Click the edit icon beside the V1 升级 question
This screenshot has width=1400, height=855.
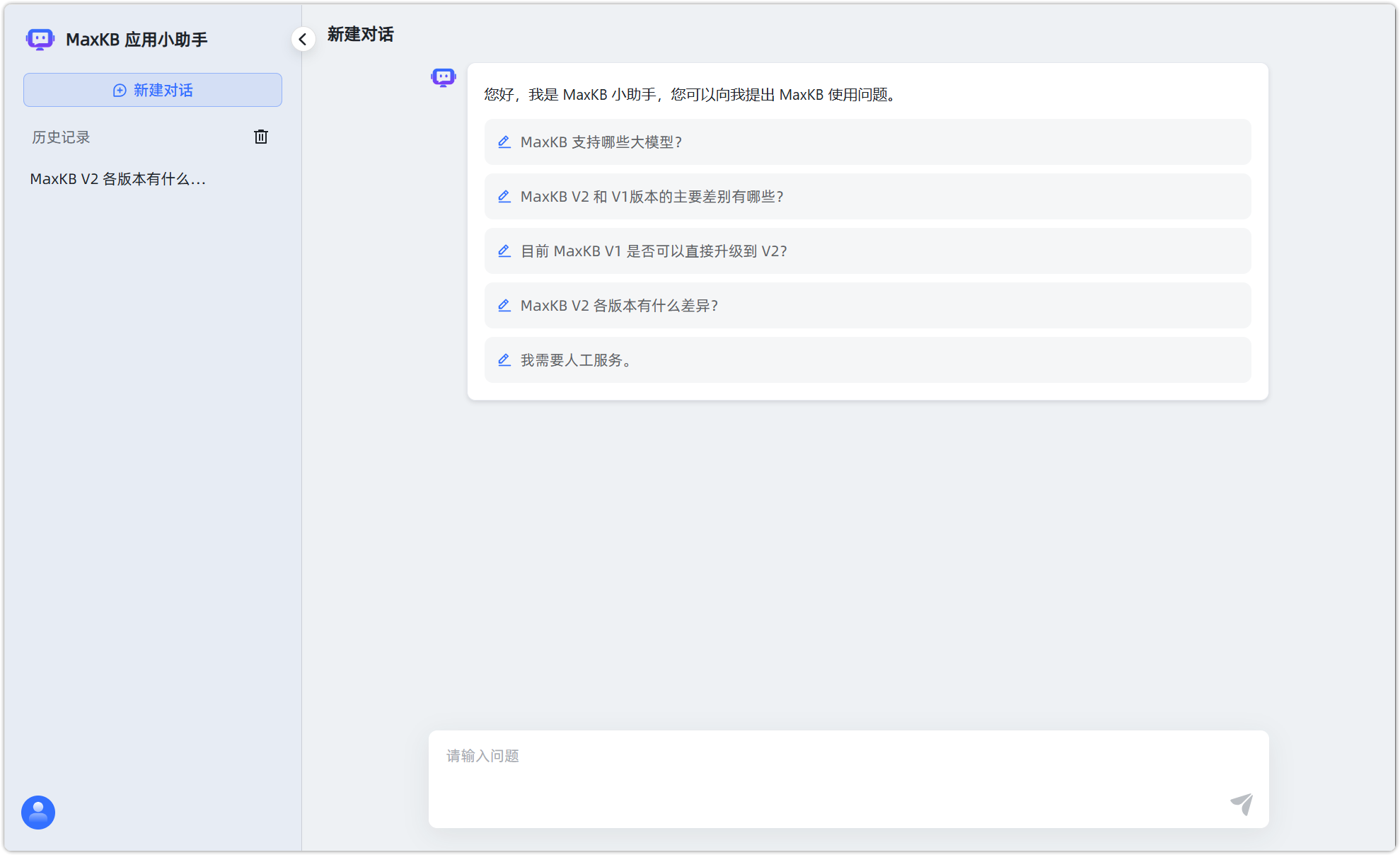[504, 251]
